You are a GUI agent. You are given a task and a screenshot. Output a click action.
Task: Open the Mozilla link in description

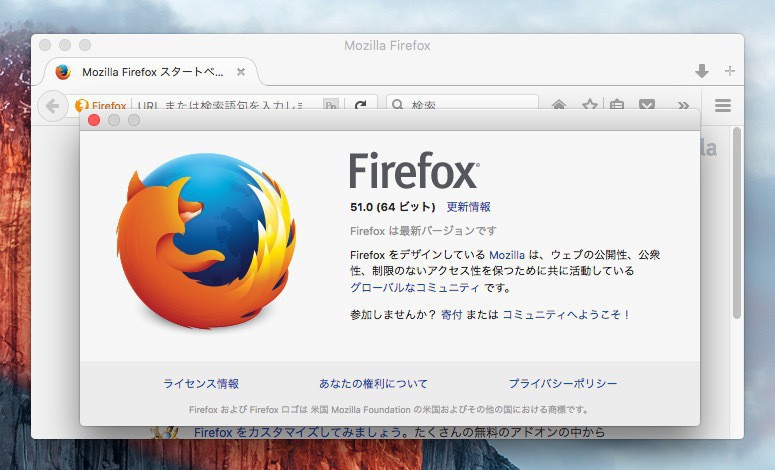click(x=507, y=255)
